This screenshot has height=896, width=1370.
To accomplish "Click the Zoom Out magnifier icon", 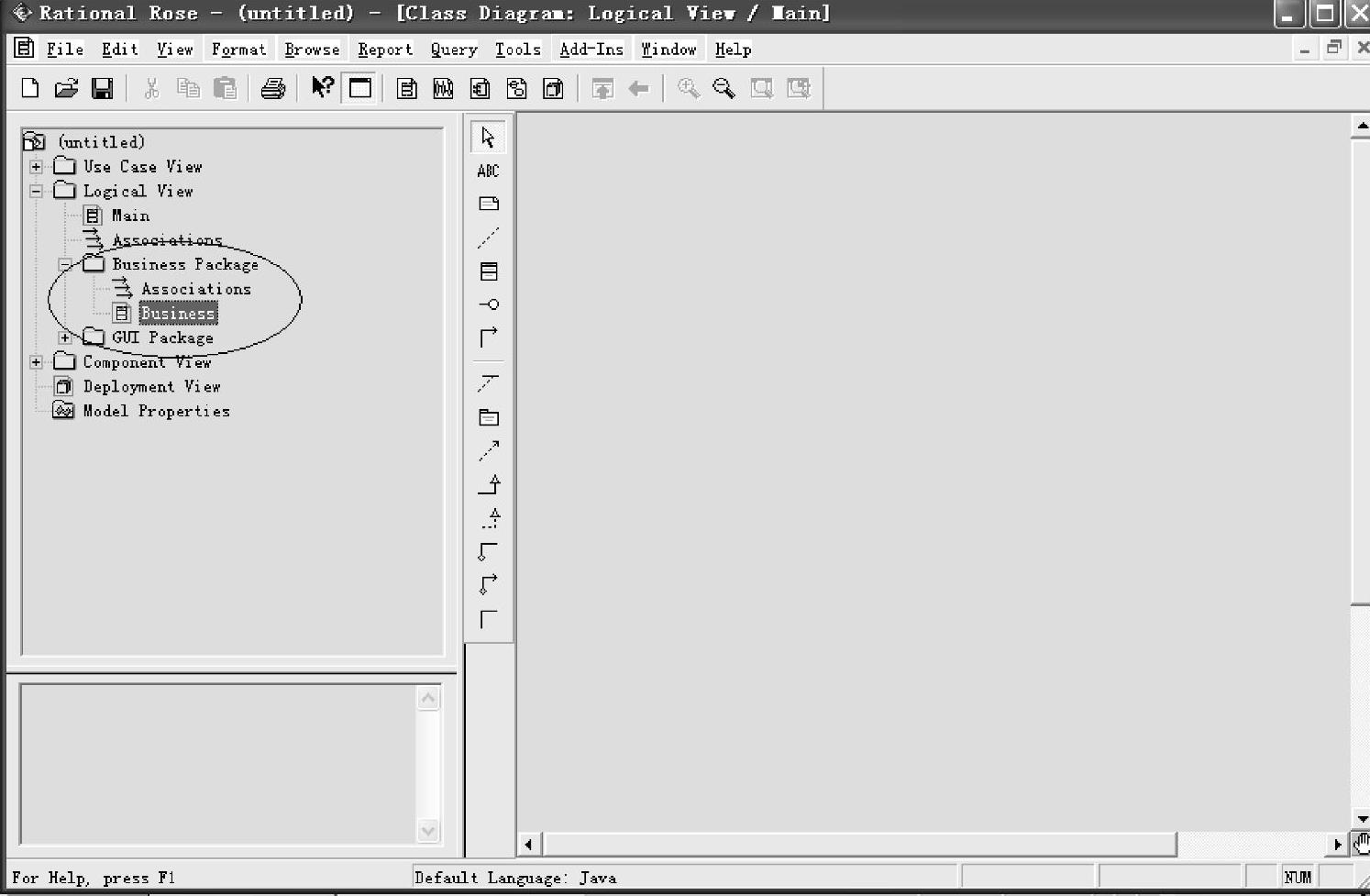I will click(x=724, y=88).
